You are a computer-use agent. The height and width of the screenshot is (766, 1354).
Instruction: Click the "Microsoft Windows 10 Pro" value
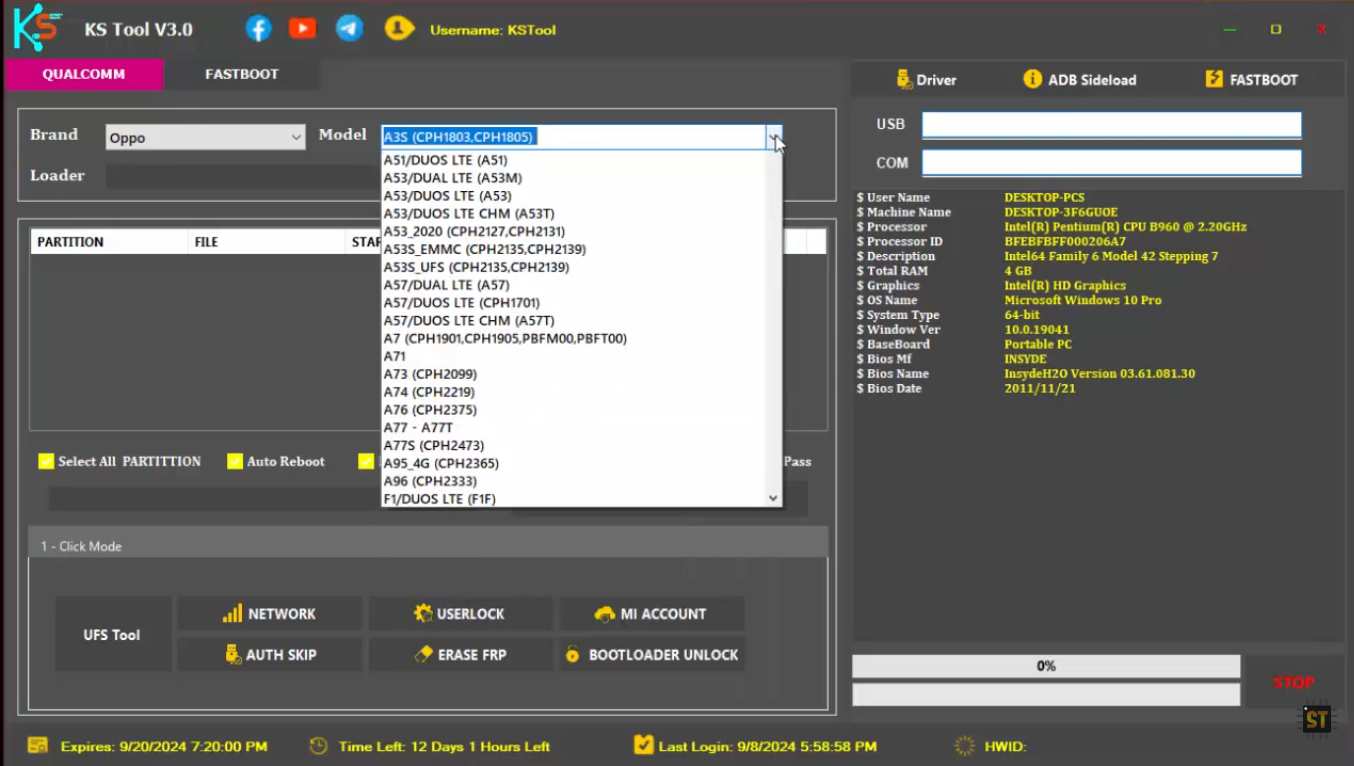coord(1083,300)
